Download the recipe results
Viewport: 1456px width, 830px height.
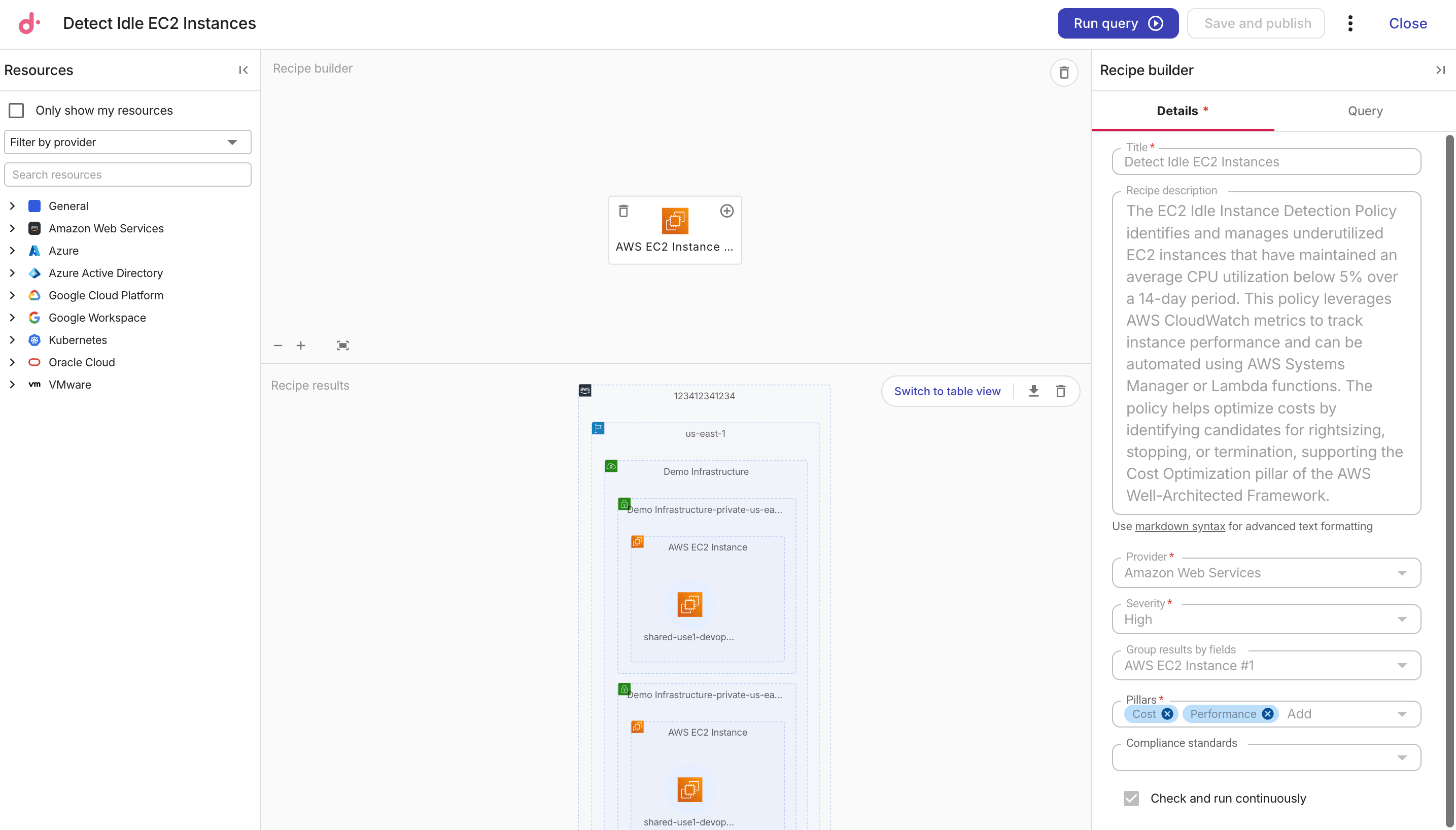pos(1033,391)
